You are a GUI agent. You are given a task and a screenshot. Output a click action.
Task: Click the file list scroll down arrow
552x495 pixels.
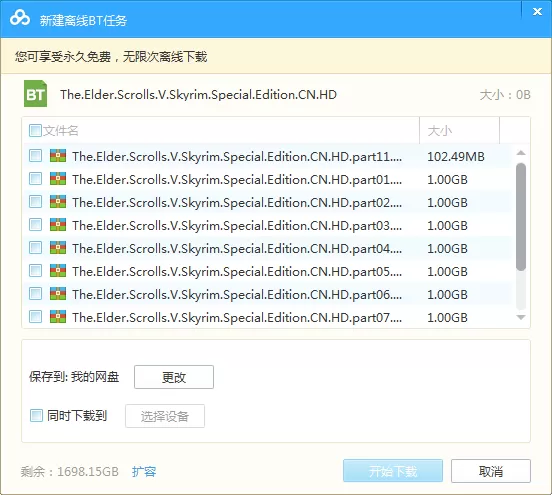coord(521,318)
